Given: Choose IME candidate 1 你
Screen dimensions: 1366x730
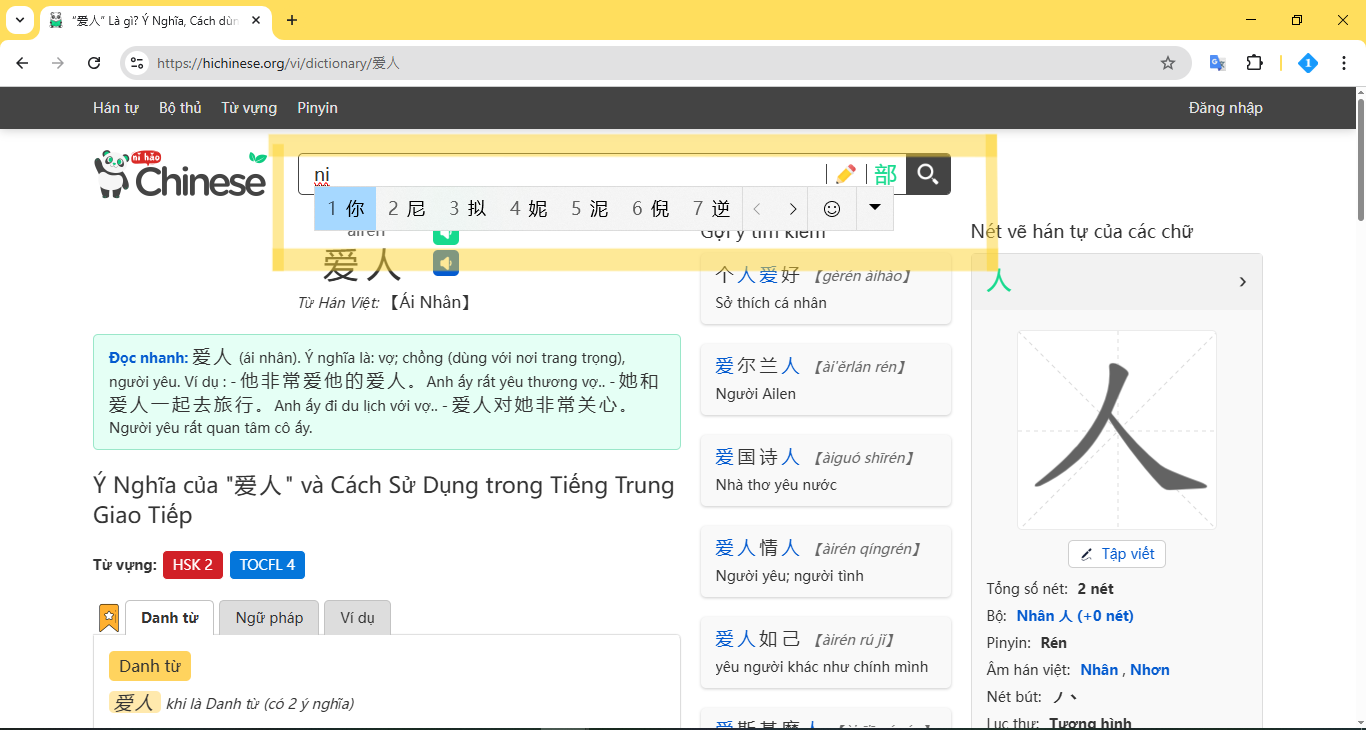Looking at the screenshot, I should point(346,209).
